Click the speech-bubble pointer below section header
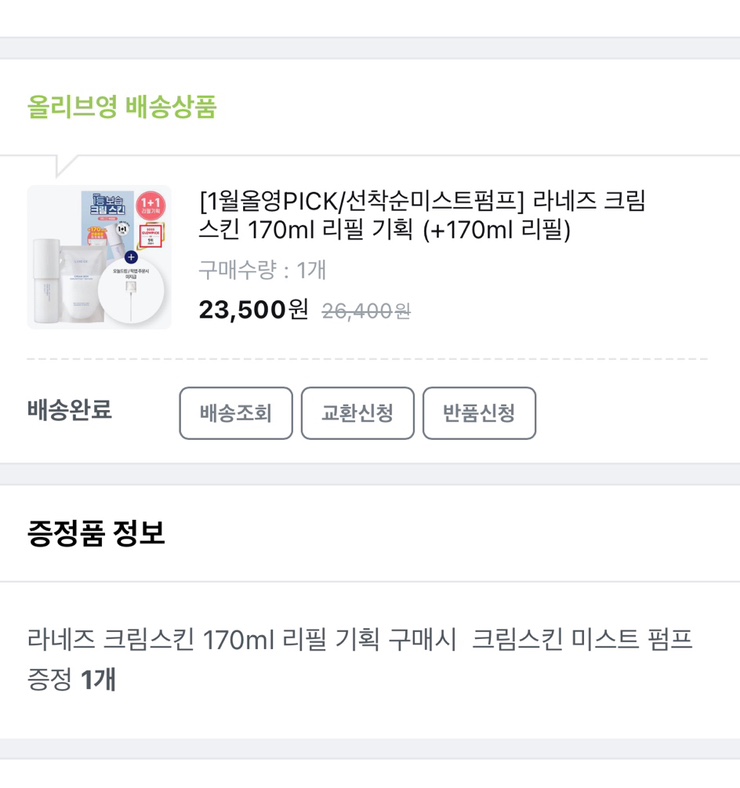740x788 pixels. (67, 165)
